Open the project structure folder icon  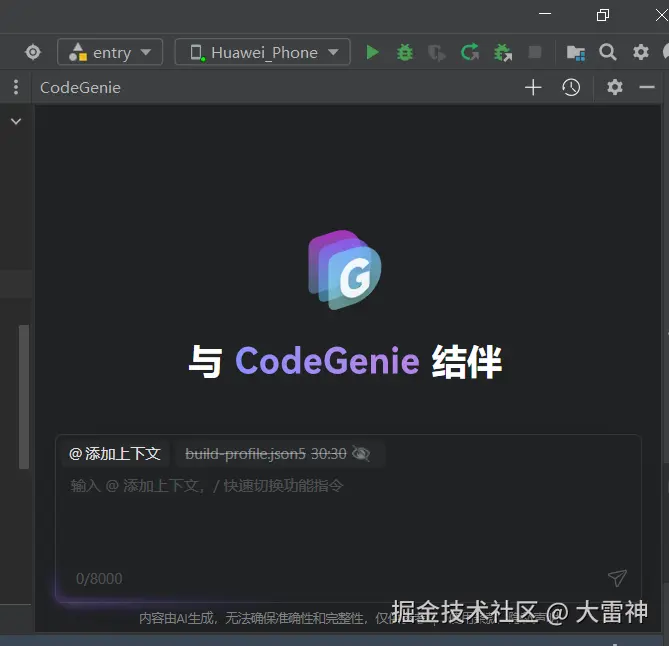tap(576, 53)
